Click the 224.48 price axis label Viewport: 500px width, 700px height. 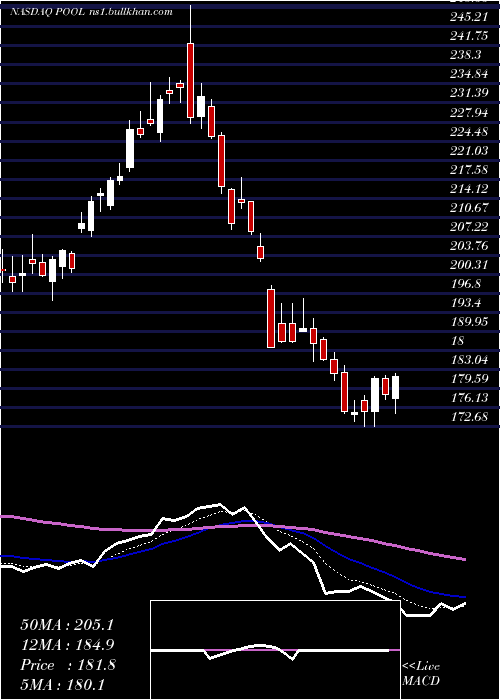tap(468, 132)
